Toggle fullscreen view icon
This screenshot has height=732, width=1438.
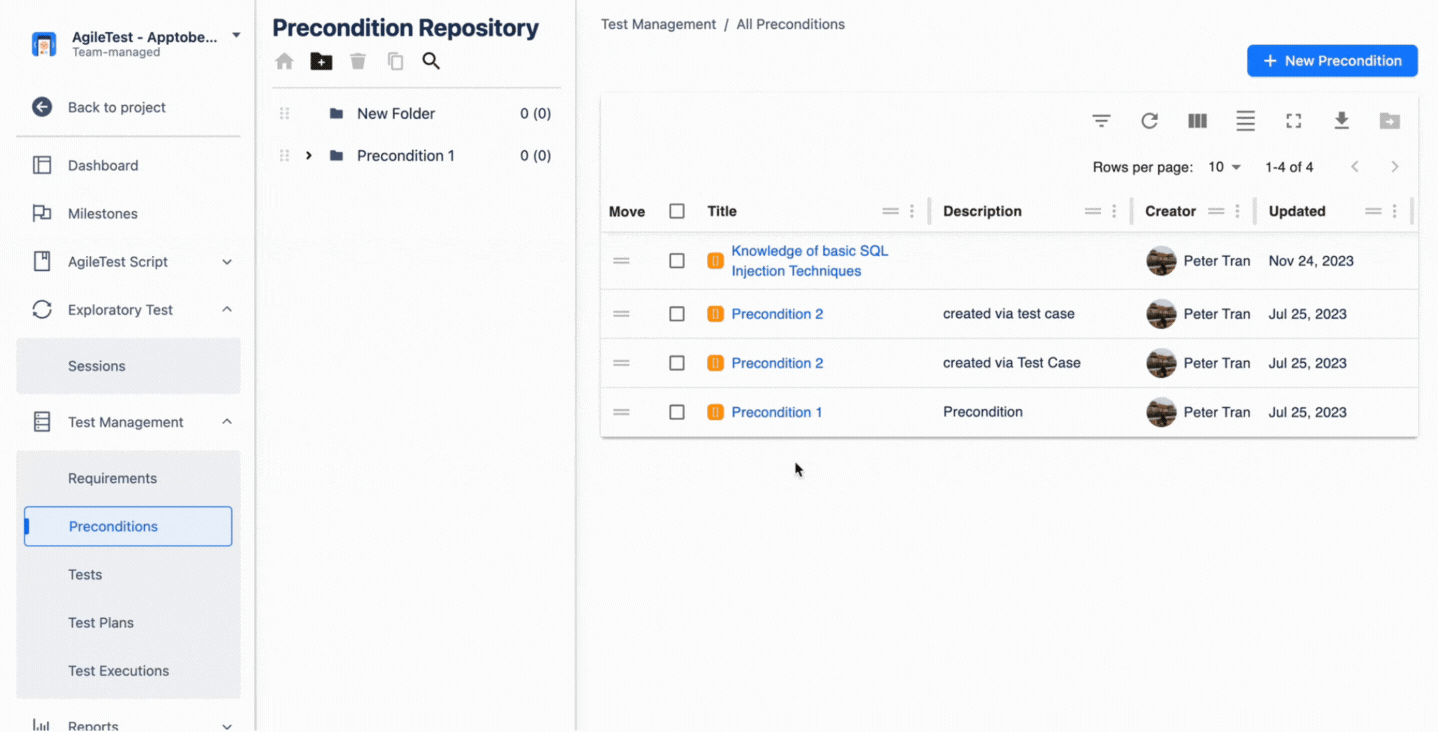pos(1293,121)
